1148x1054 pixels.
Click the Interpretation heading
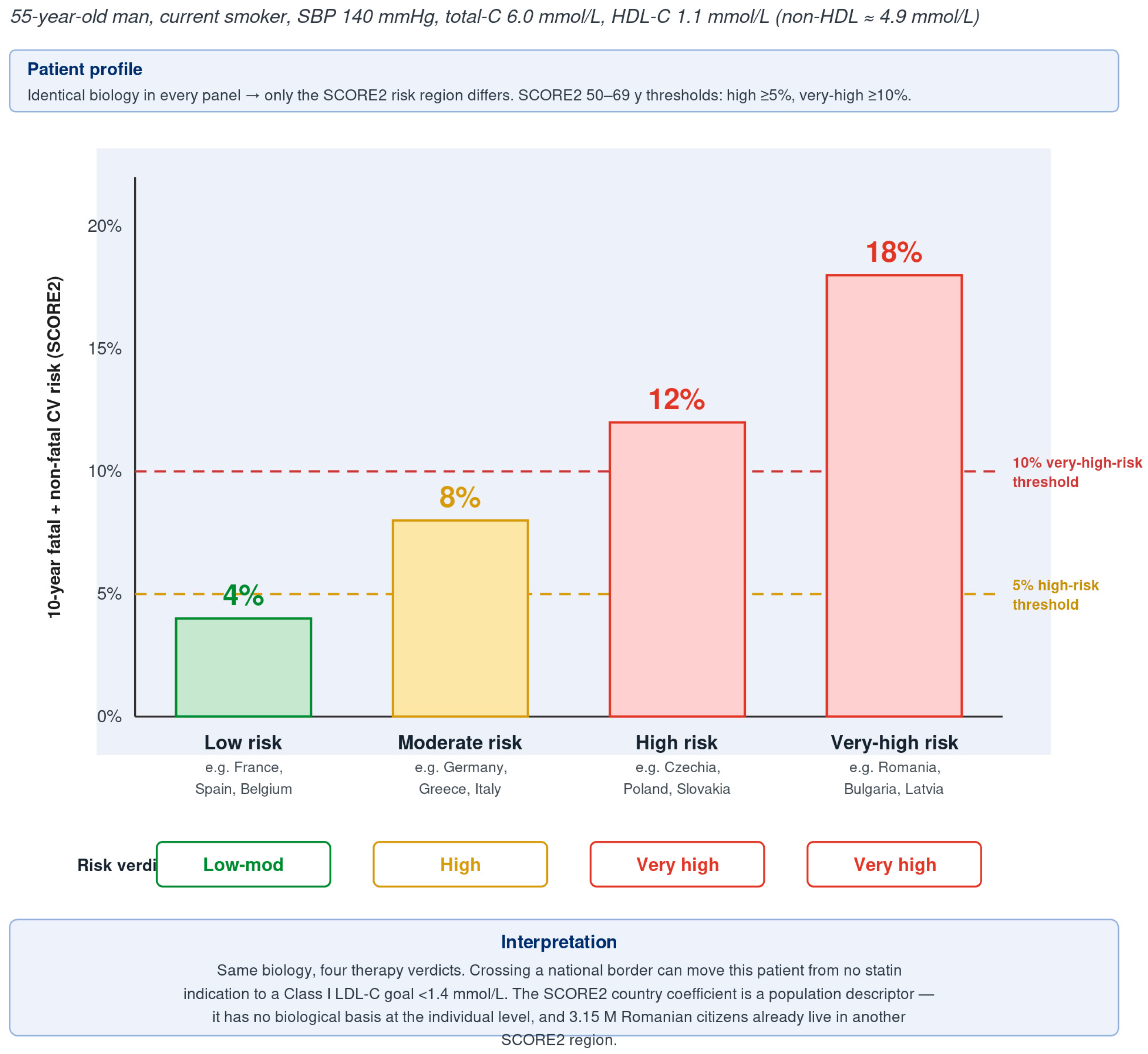559,942
